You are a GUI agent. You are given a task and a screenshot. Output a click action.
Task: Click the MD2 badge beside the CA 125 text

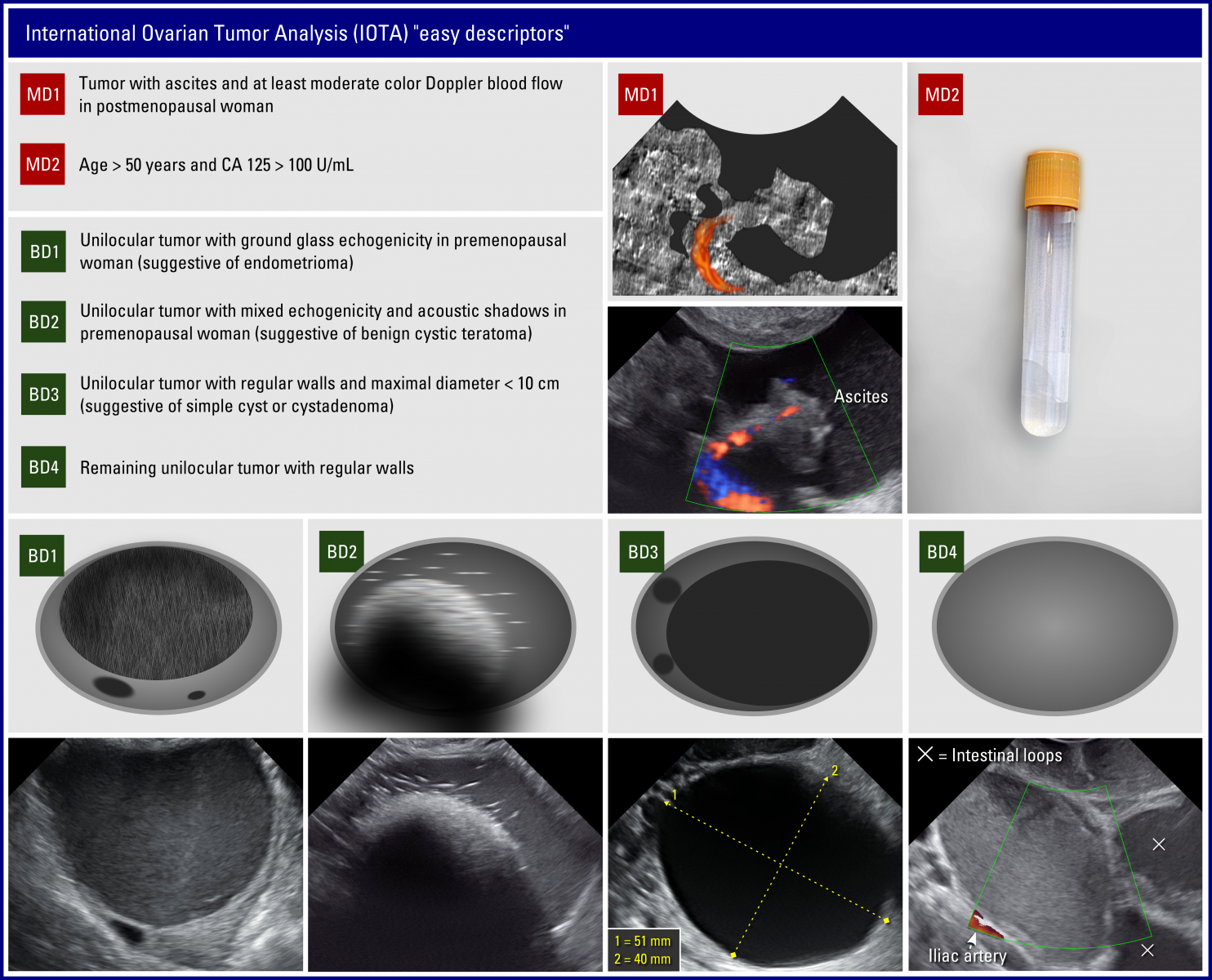click(x=42, y=164)
